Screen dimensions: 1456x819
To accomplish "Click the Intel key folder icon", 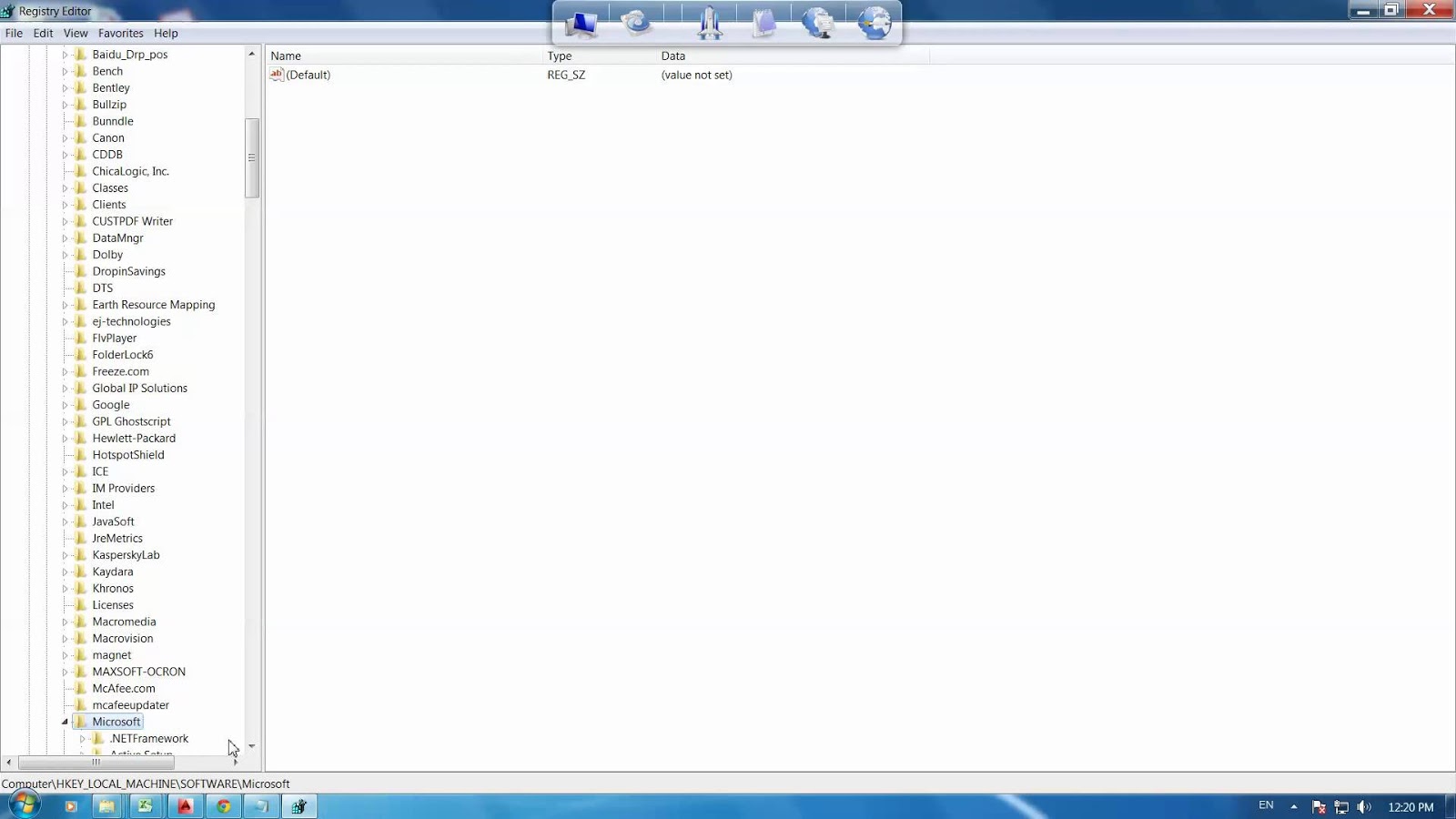I will (x=81, y=505).
